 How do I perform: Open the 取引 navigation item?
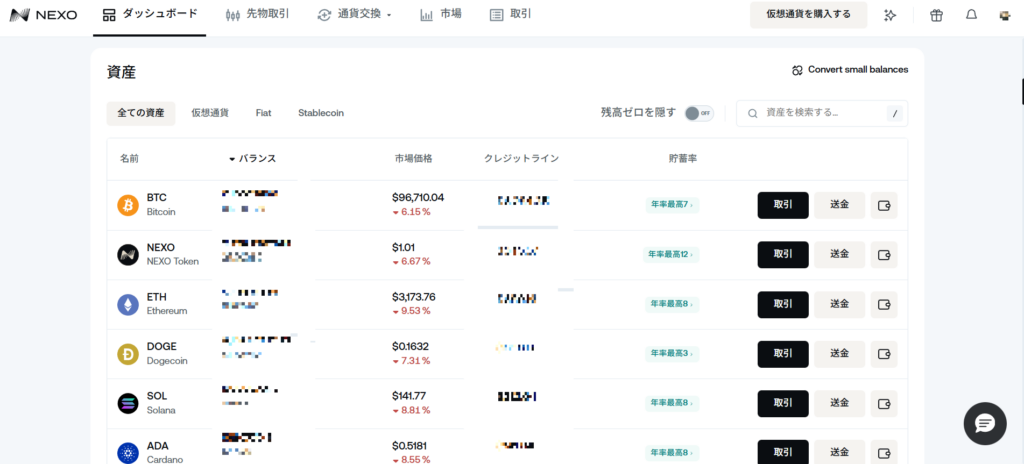510,14
